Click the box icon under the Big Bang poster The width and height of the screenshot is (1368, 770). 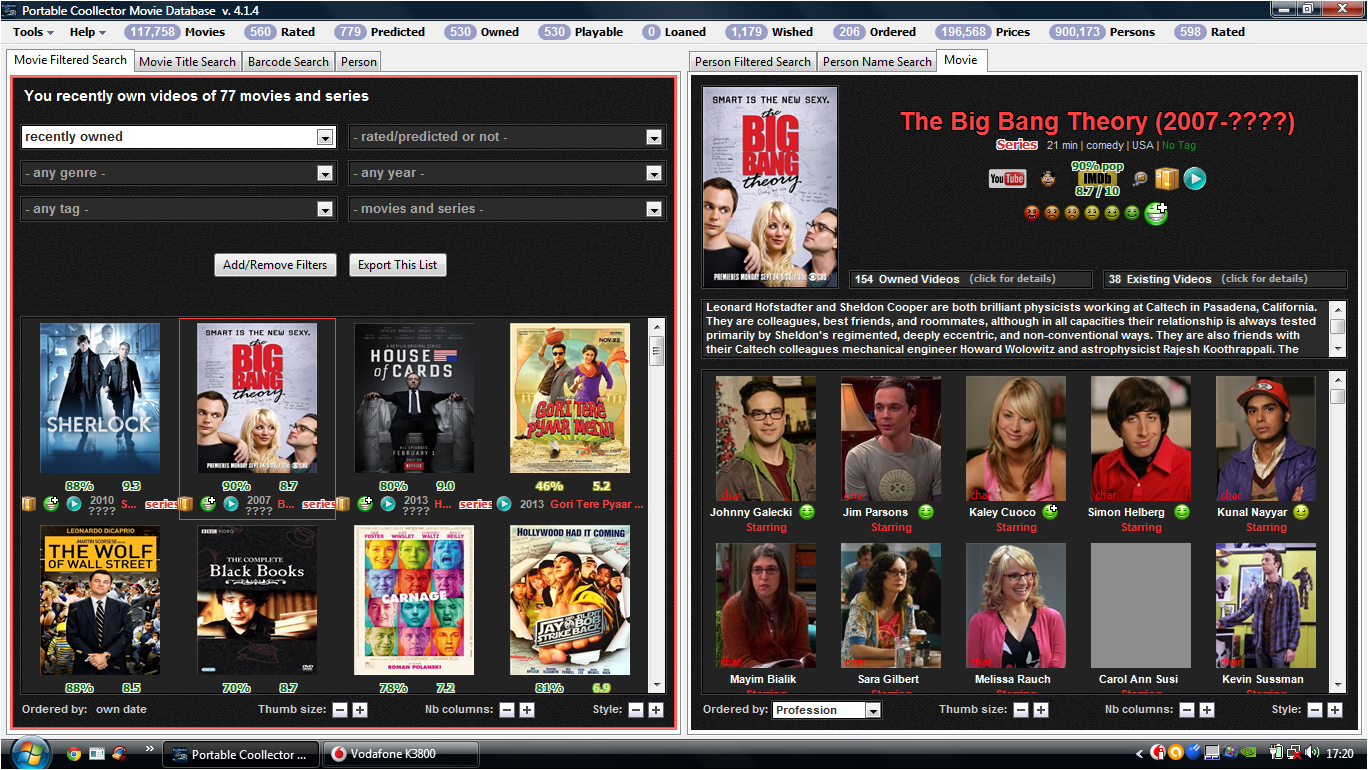[x=185, y=503]
